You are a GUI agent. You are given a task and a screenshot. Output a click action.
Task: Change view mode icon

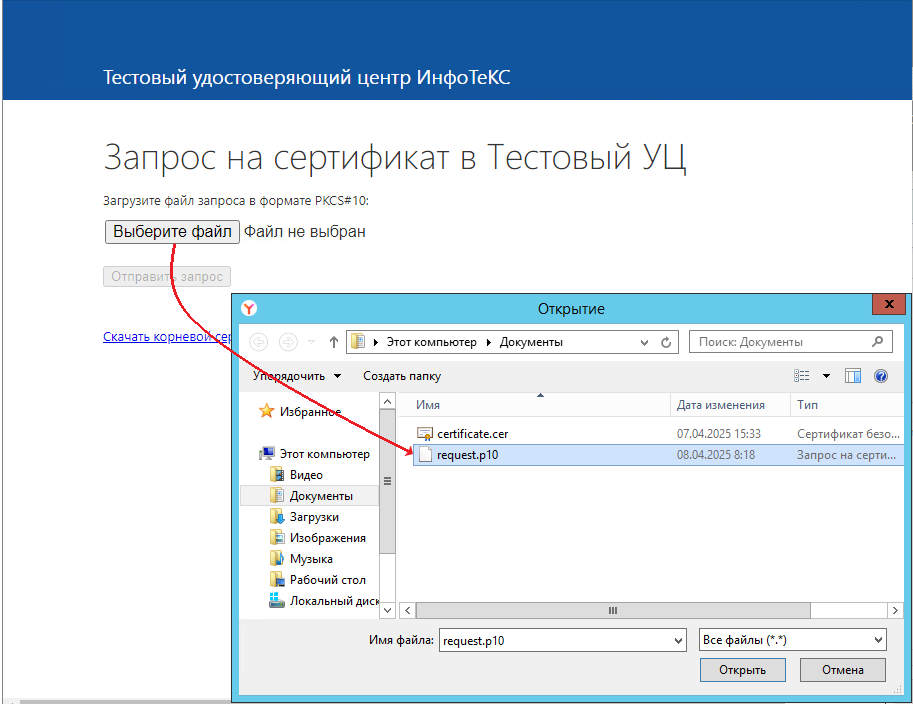click(x=802, y=376)
